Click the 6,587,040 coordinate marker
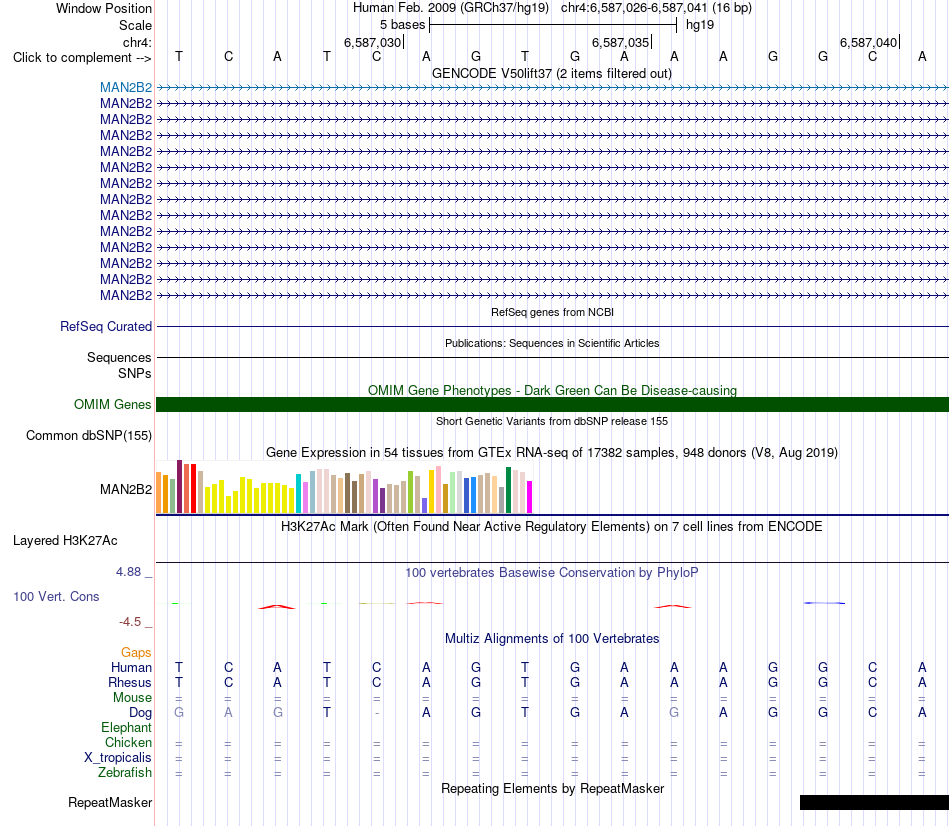The height and width of the screenshot is (826, 950). (x=868, y=42)
